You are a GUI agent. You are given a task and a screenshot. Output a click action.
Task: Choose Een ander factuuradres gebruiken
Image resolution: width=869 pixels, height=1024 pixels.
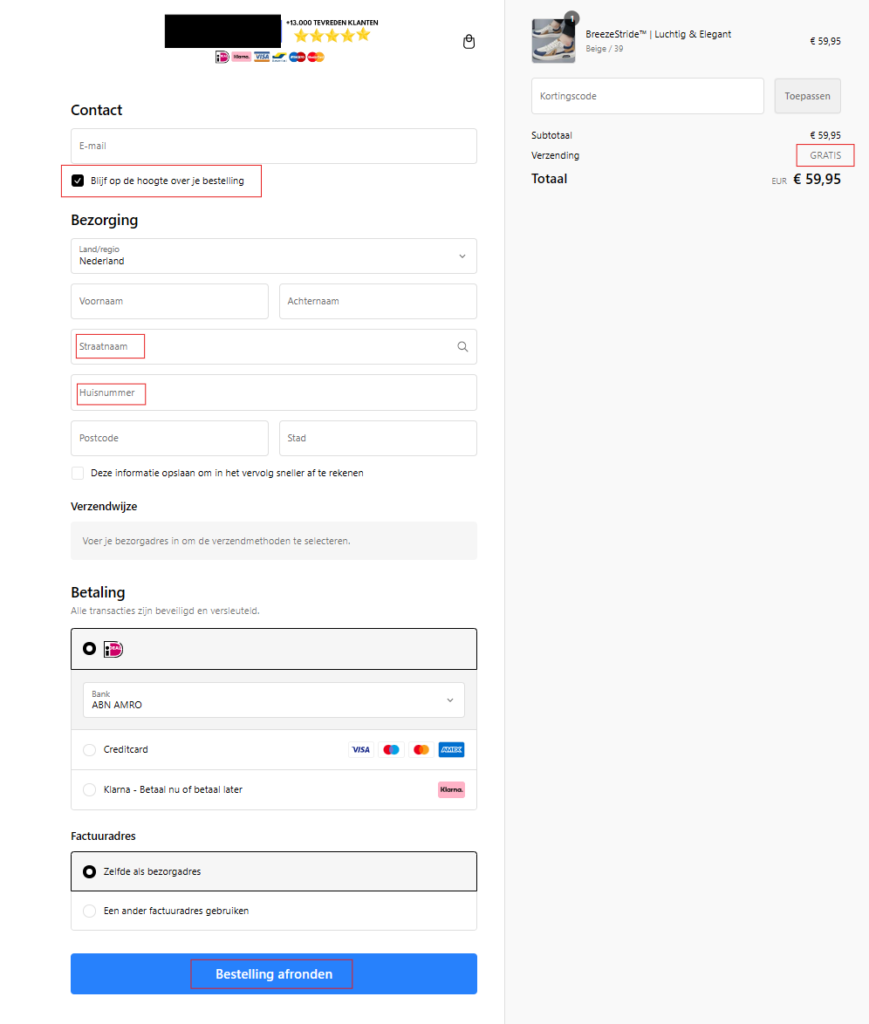(x=89, y=910)
